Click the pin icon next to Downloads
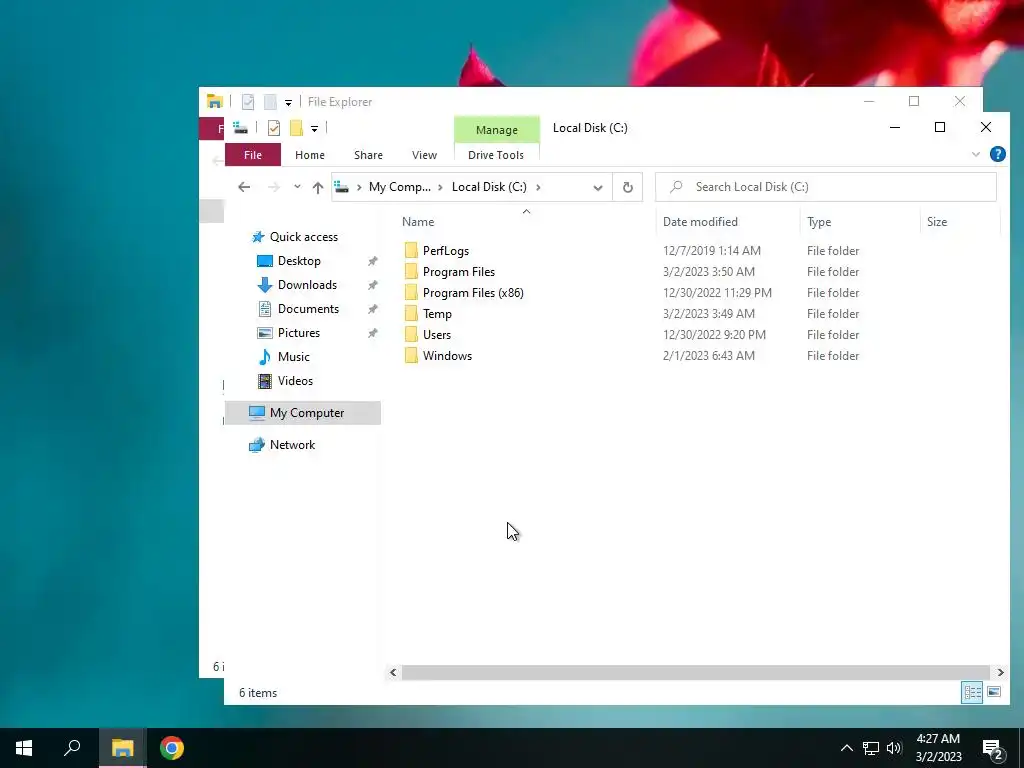This screenshot has height=768, width=1024. [x=372, y=285]
